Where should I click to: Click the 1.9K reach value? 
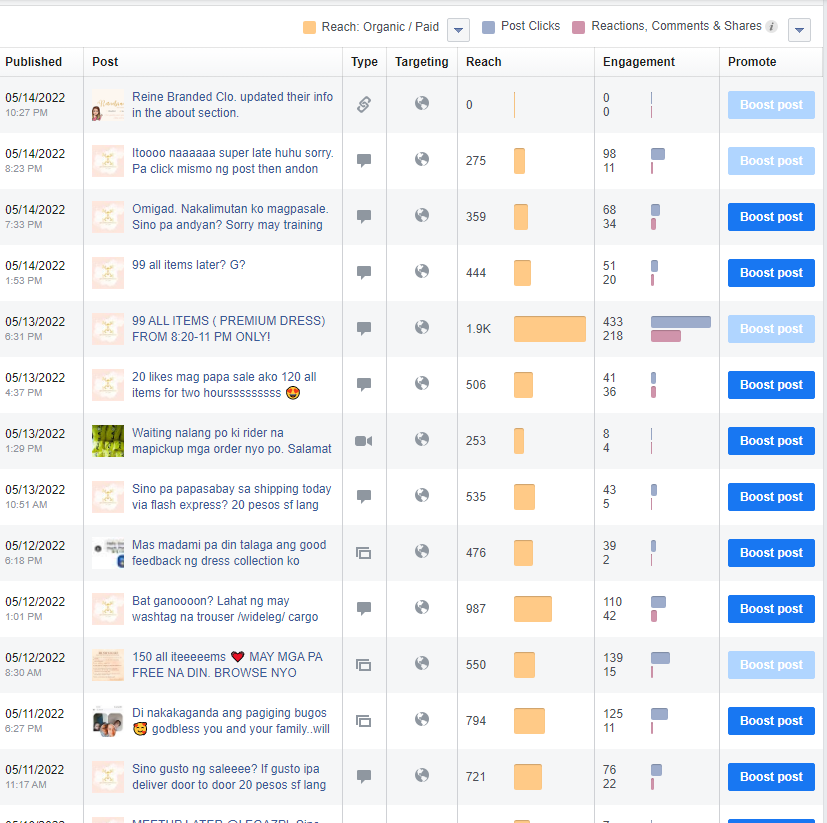pyautogui.click(x=478, y=329)
